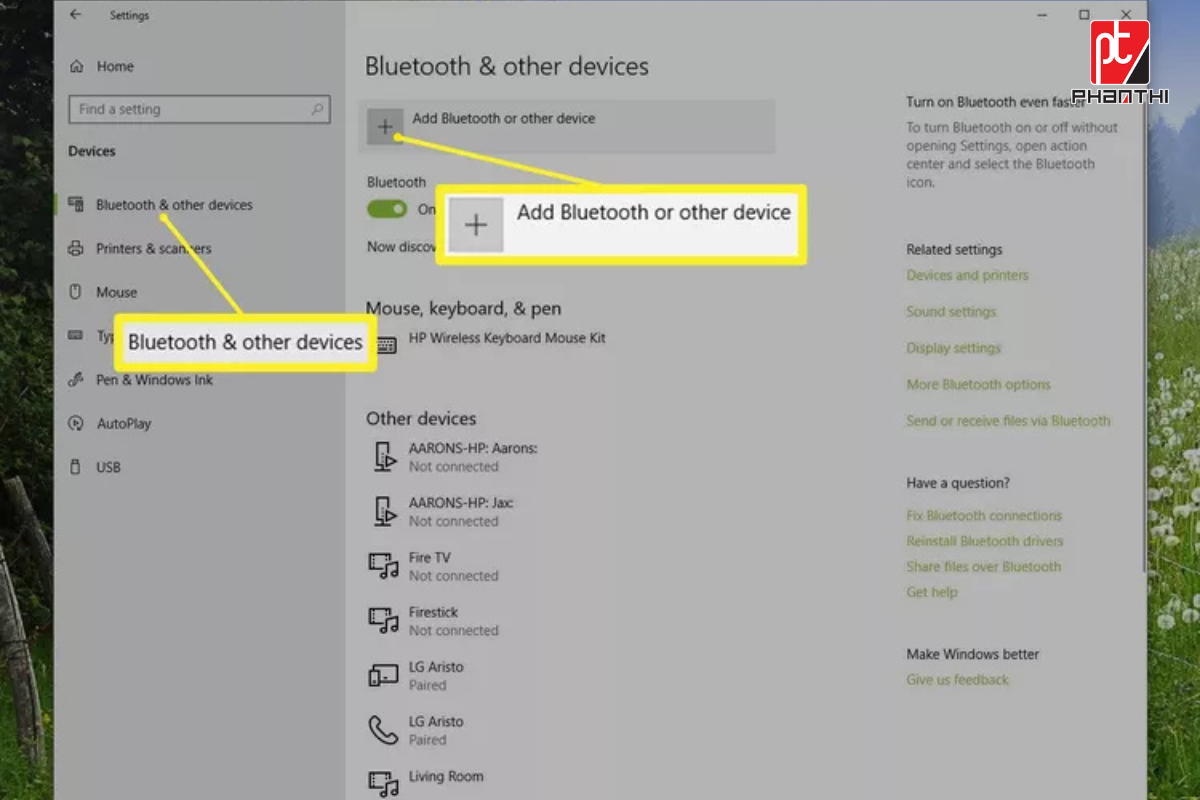
Task: Click the Home house icon
Action: pos(76,66)
